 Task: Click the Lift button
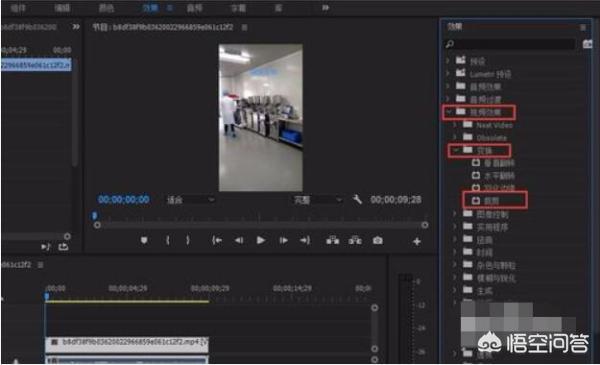[333, 240]
